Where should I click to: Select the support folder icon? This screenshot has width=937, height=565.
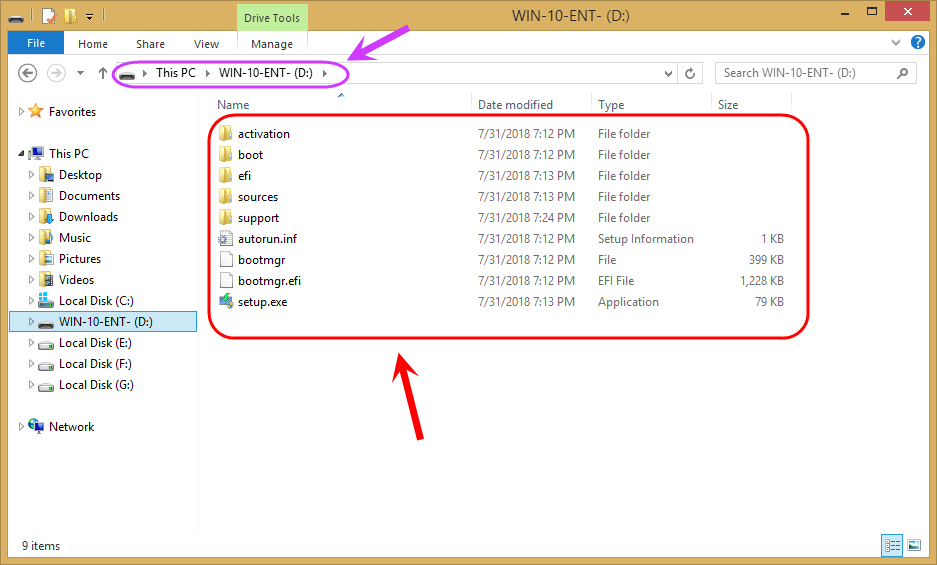point(225,217)
